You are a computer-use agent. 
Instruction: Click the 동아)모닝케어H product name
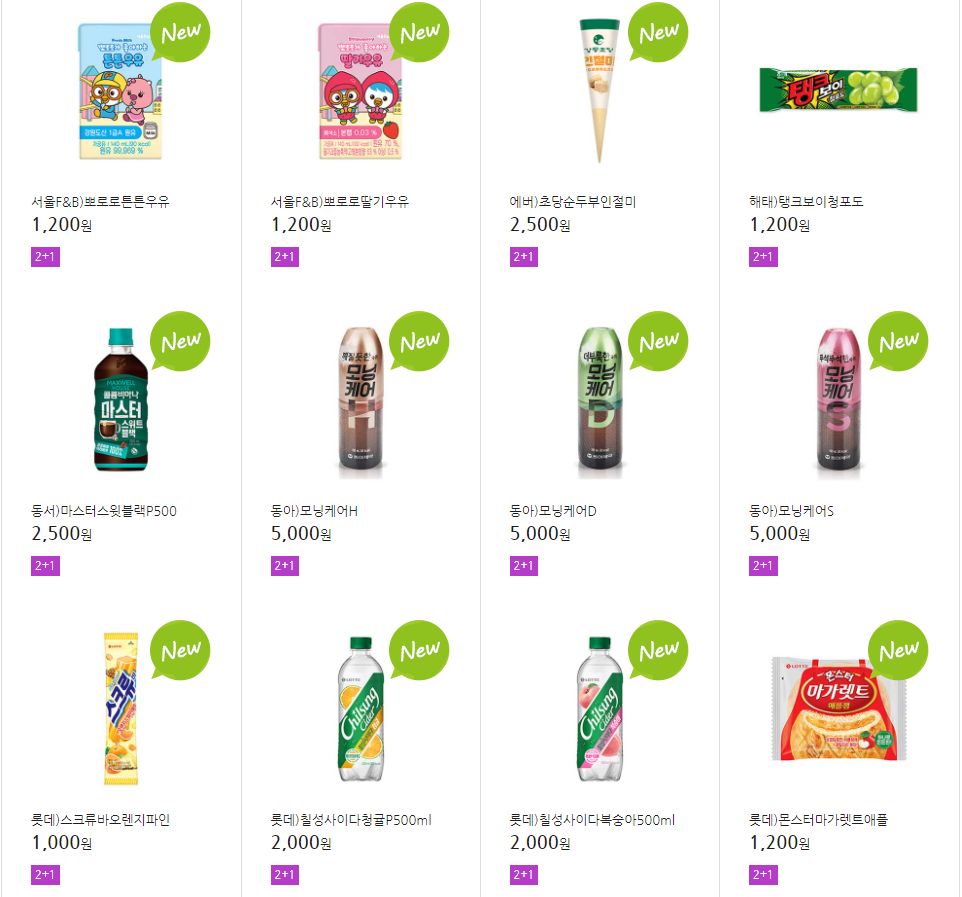tap(314, 510)
